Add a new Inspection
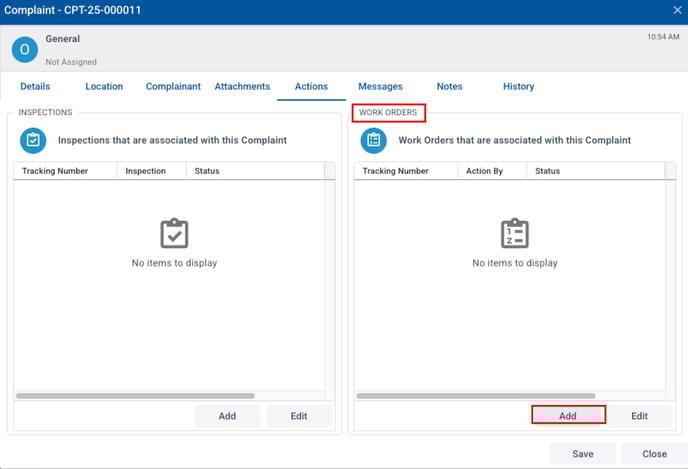This screenshot has height=469, width=688. (227, 416)
